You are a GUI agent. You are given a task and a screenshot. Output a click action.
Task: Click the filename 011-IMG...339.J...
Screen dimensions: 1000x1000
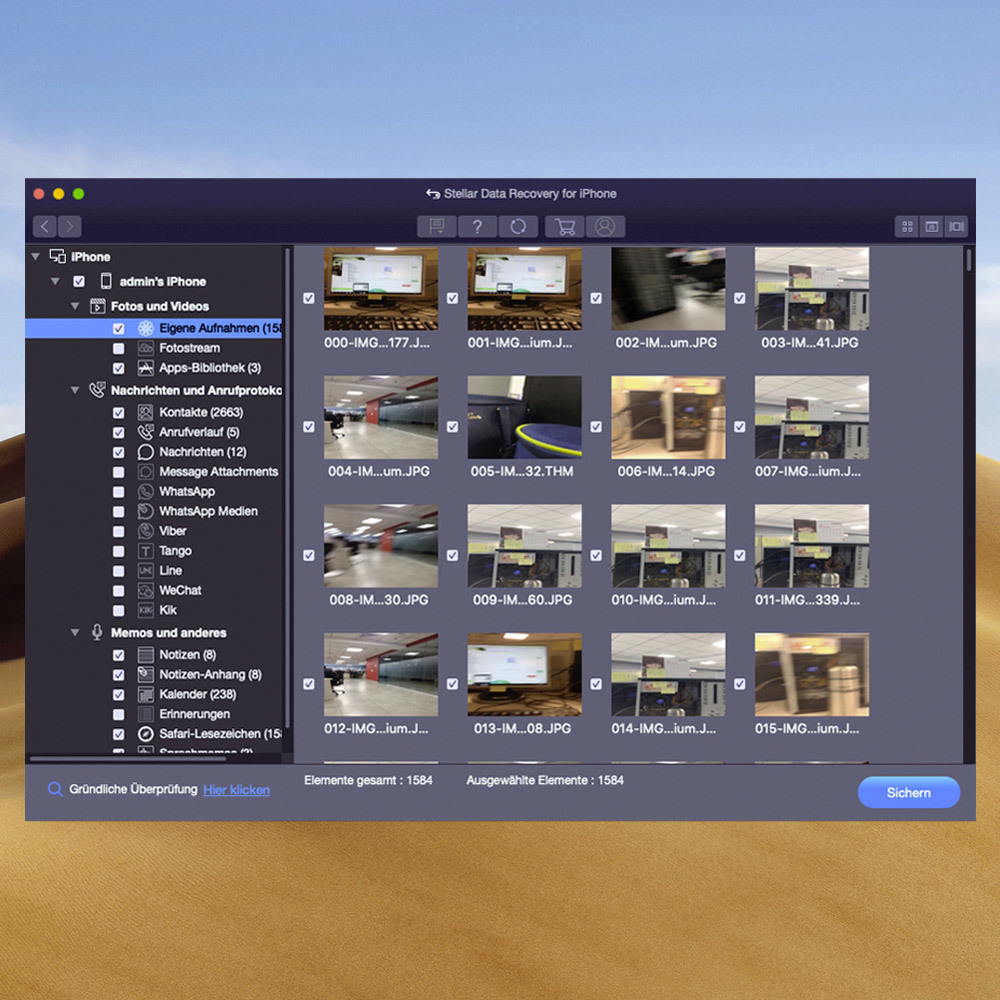(x=807, y=600)
